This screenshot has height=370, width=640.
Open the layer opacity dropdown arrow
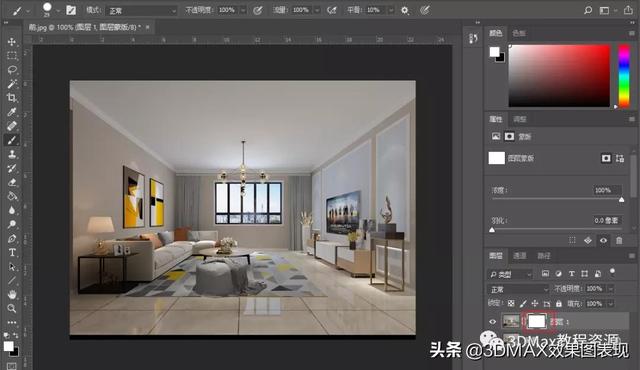click(x=611, y=289)
